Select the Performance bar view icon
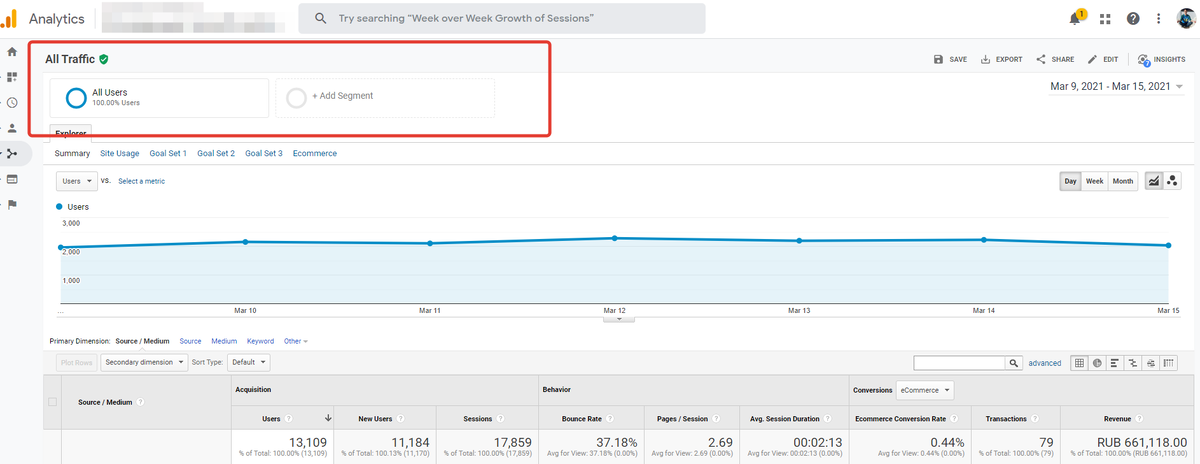The height and width of the screenshot is (464, 1200). coord(1115,363)
